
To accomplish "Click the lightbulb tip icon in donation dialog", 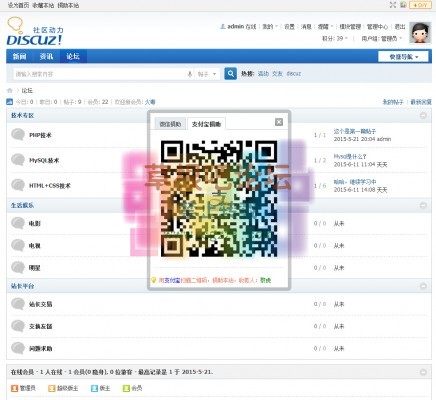I will 153,280.
